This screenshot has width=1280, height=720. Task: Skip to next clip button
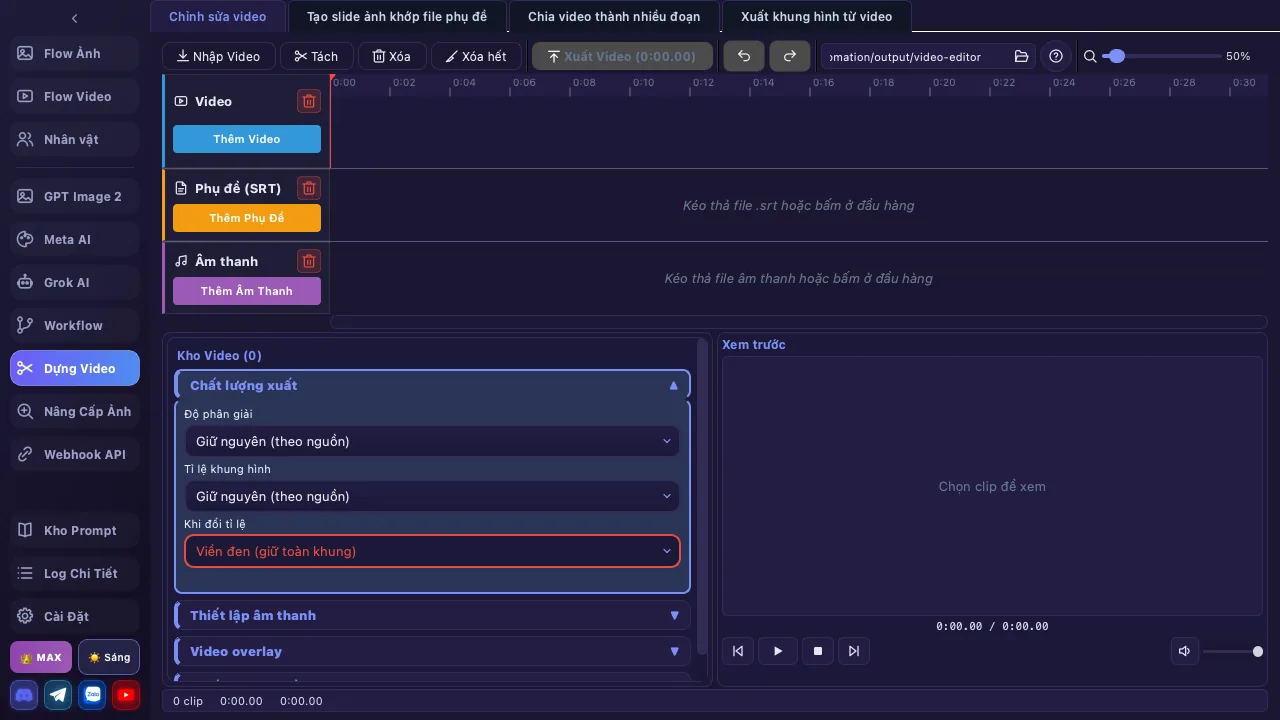click(854, 651)
